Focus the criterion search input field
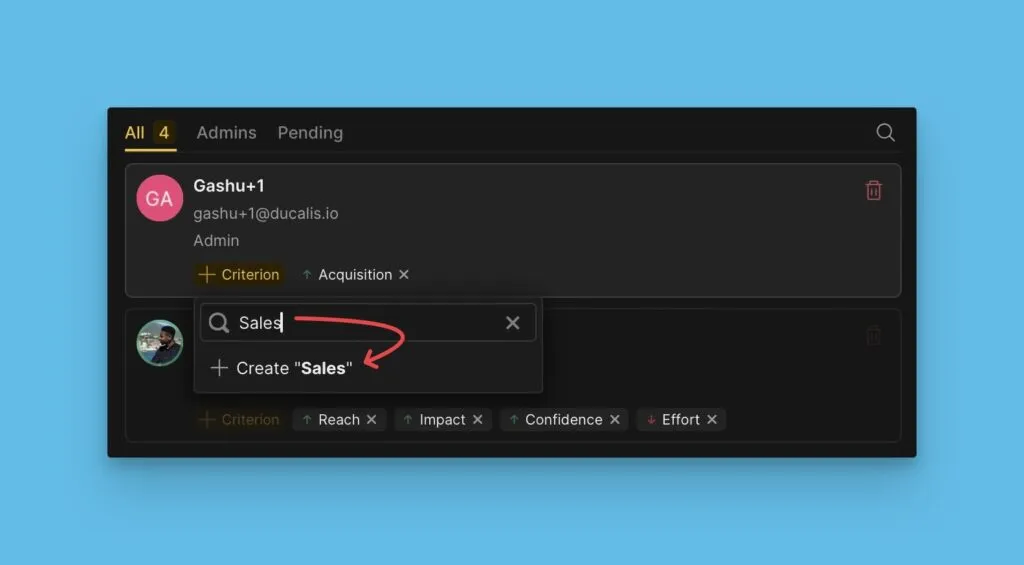This screenshot has width=1024, height=565. click(x=365, y=323)
